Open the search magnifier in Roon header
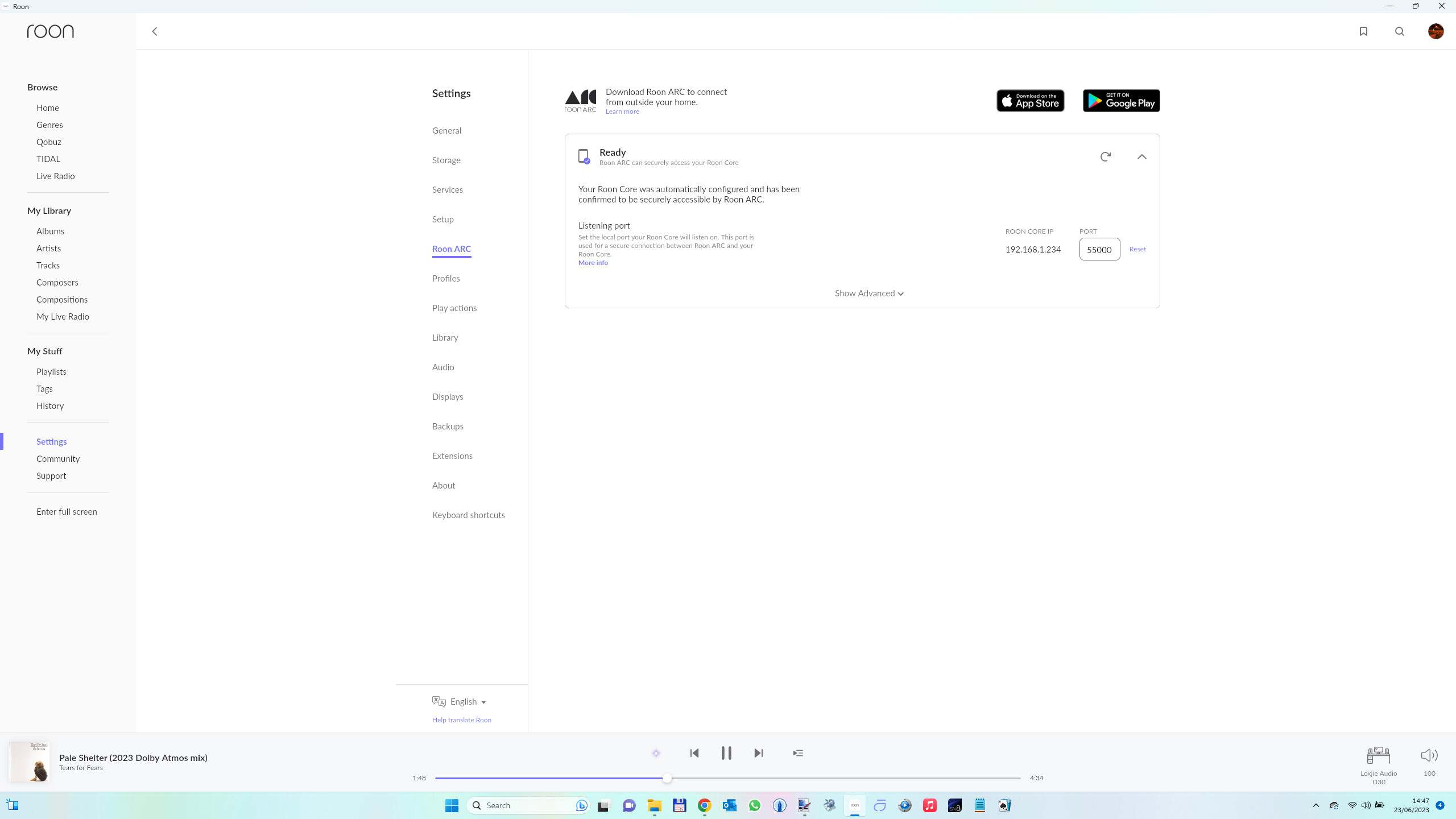1456x819 pixels. (1400, 31)
